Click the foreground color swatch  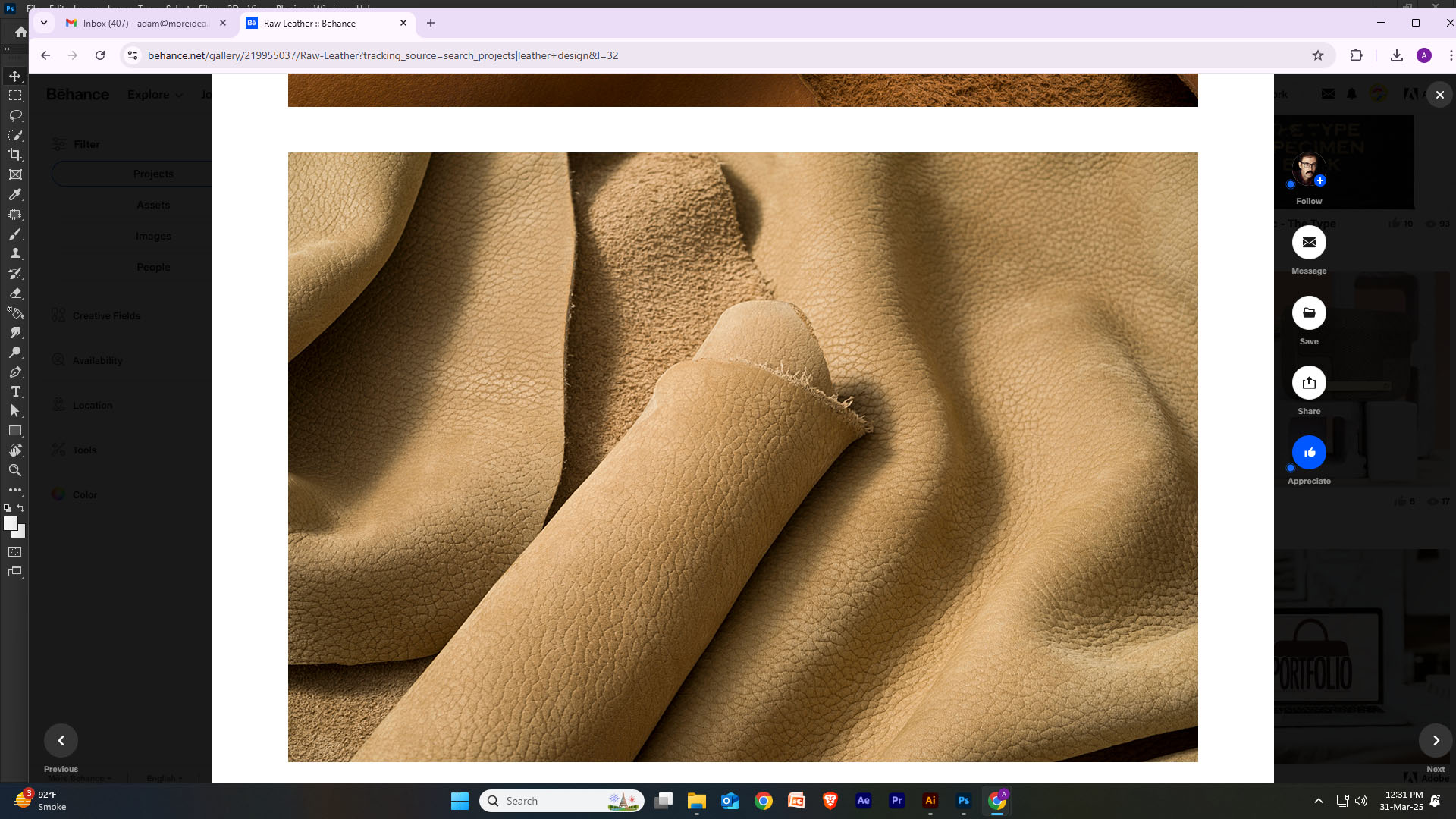coord(10,523)
